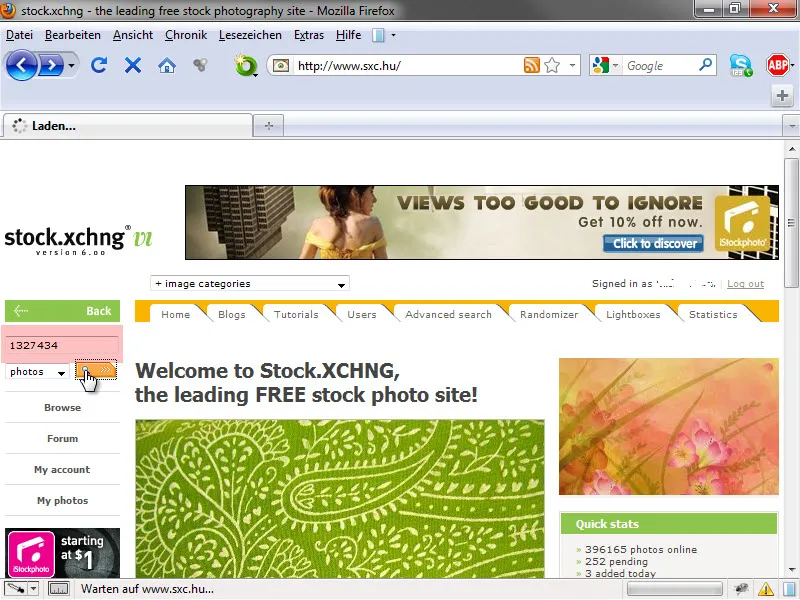The width and height of the screenshot is (800, 600).
Task: Go to the home page icon
Action: [167, 65]
